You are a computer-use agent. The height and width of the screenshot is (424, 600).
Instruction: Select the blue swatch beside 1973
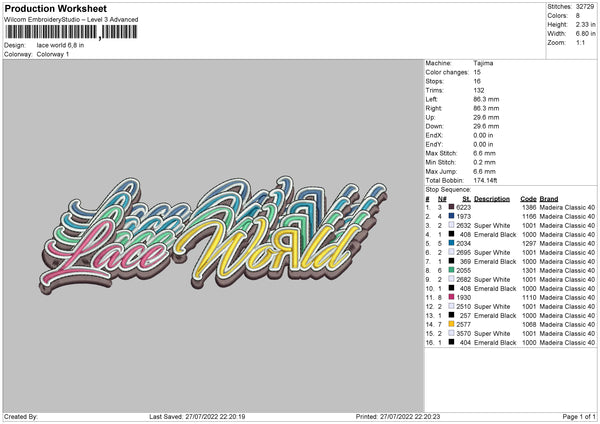(x=452, y=216)
